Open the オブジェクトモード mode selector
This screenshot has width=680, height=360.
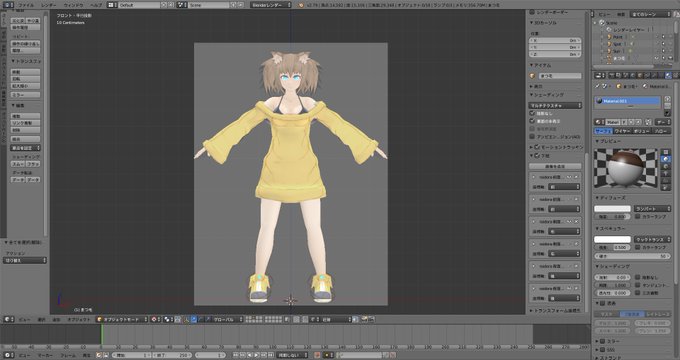point(122,319)
